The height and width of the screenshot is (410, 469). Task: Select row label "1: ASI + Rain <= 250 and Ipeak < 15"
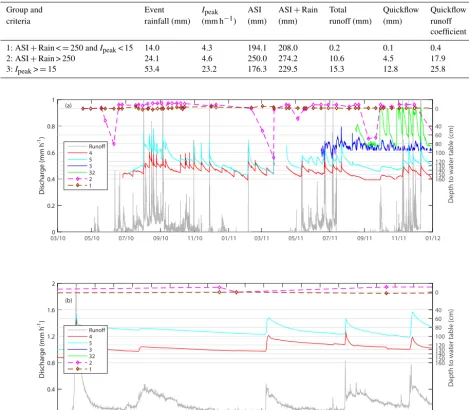[x=69, y=48]
